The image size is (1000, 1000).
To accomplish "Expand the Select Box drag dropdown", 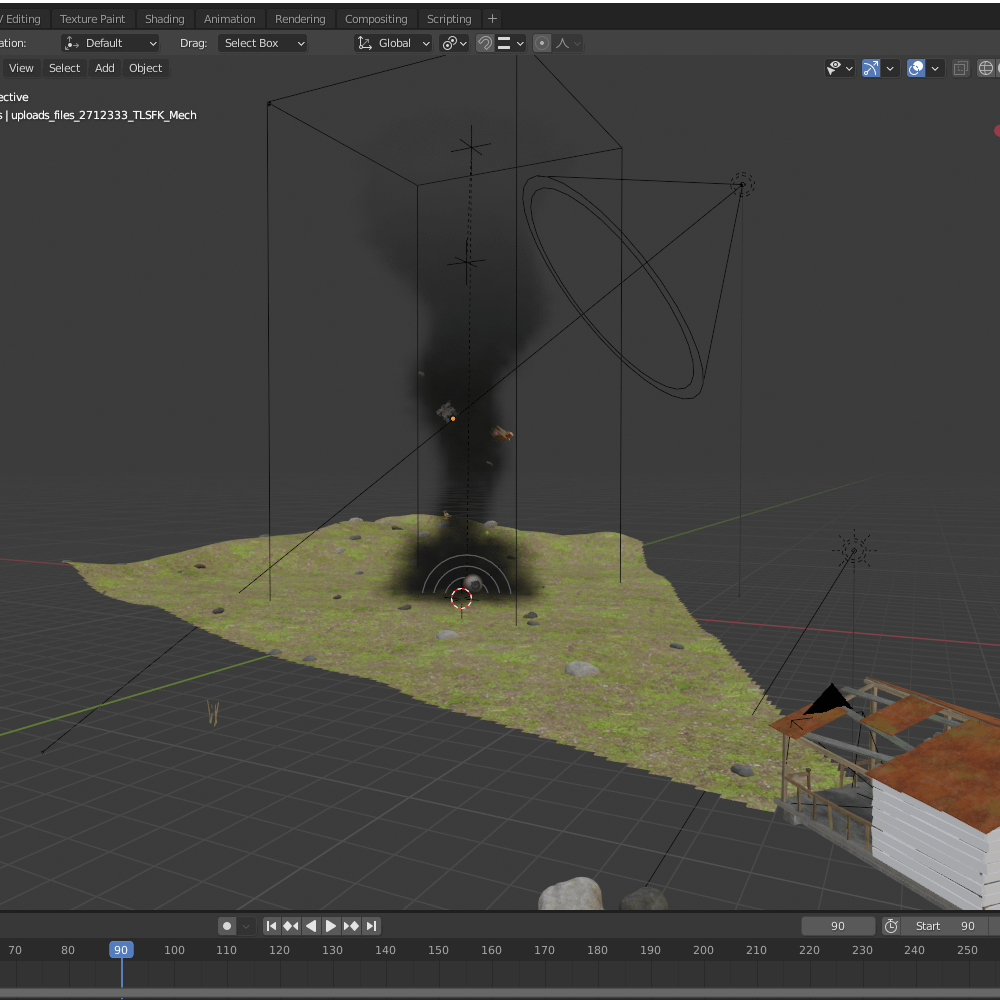I will [263, 43].
